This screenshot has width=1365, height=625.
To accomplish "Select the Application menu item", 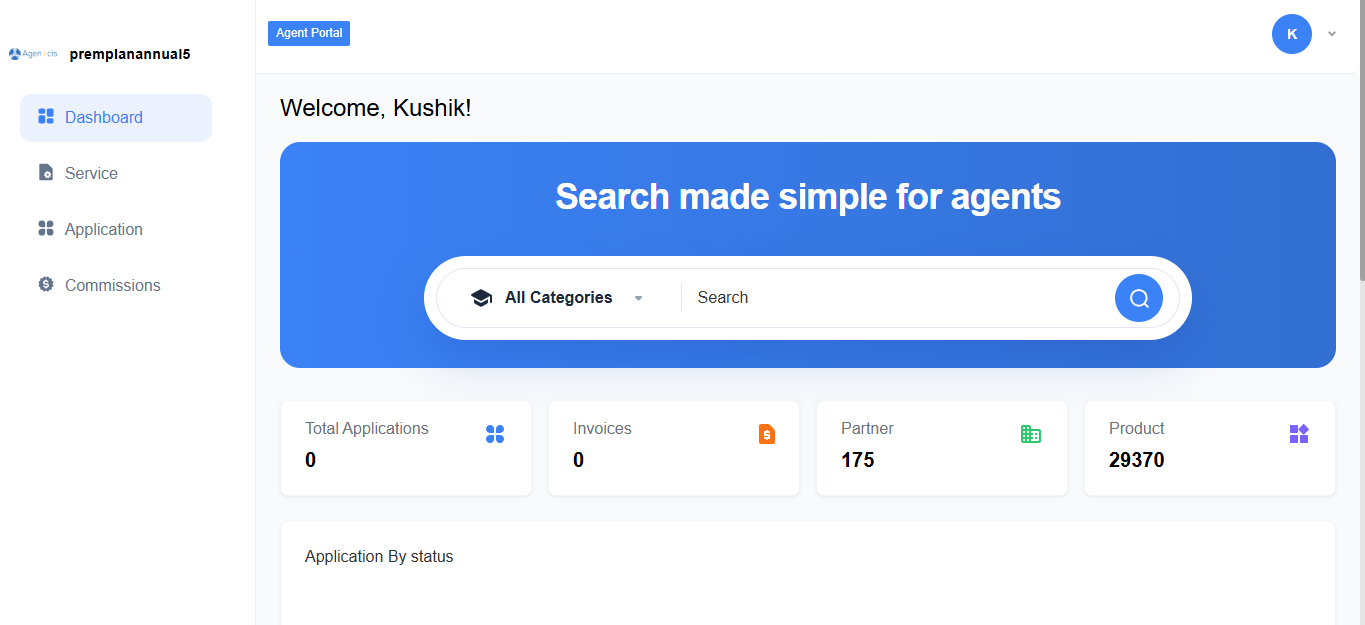I will point(104,229).
